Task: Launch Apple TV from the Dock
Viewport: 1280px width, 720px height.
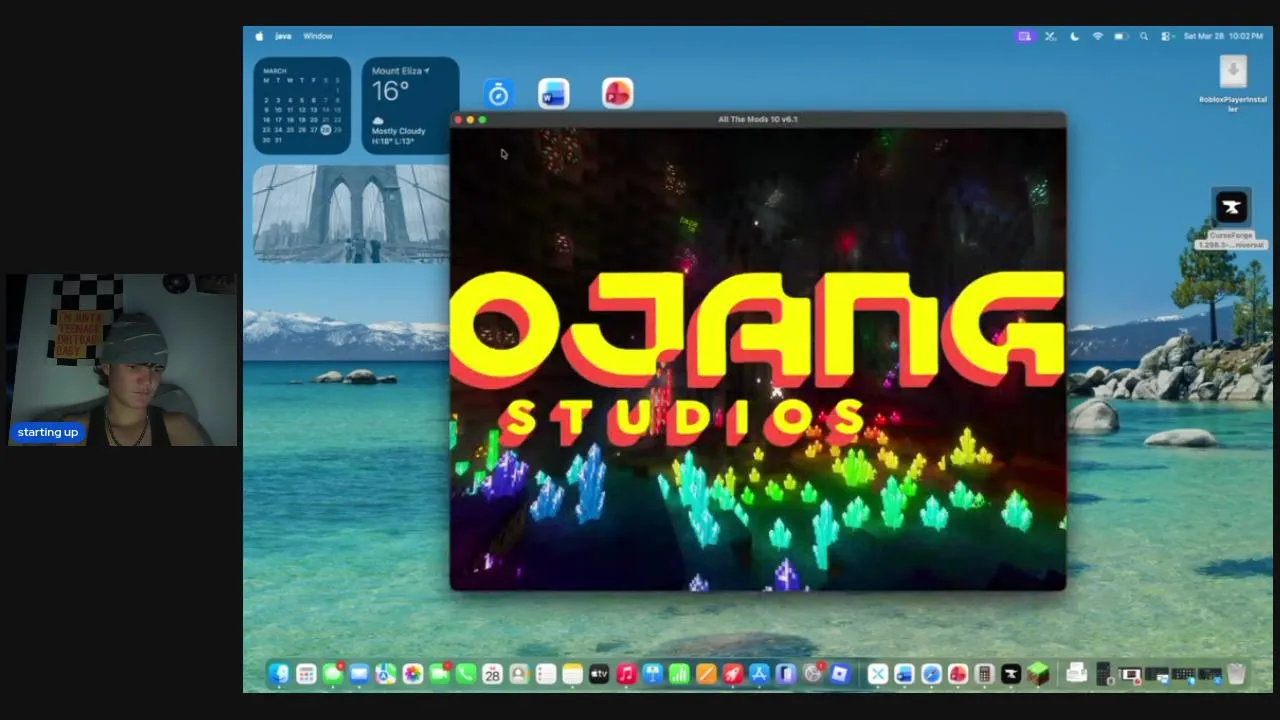Action: 599,674
